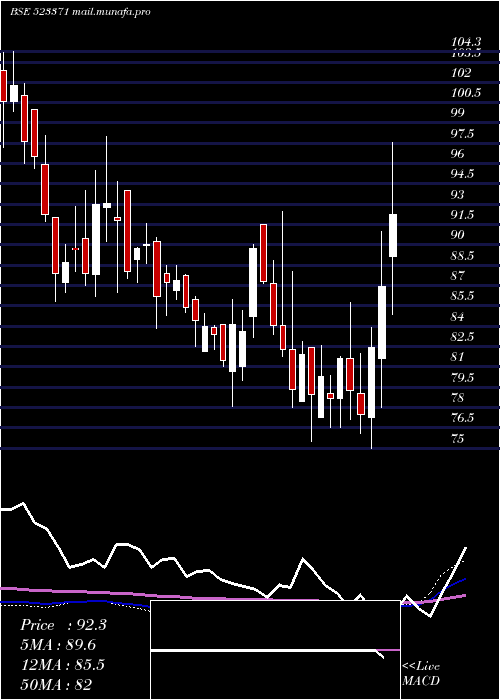The width and height of the screenshot is (500, 700).
Task: Click the 5MA : 89.6 value
Action: (58, 645)
